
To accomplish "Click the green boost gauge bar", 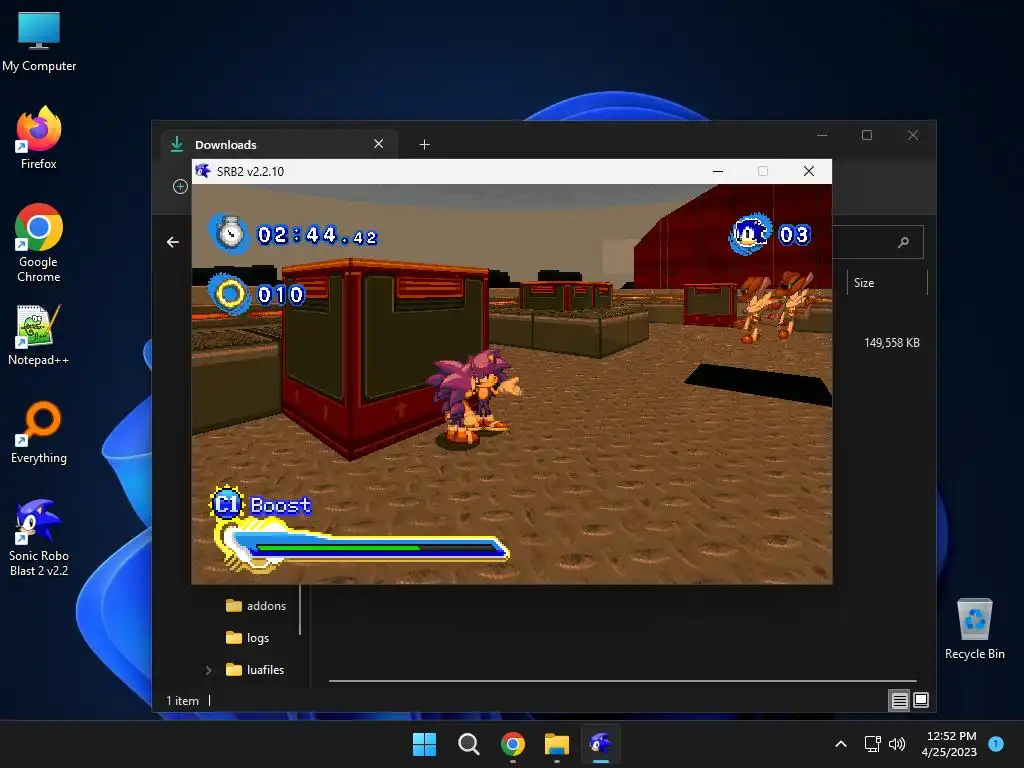I will 338,548.
